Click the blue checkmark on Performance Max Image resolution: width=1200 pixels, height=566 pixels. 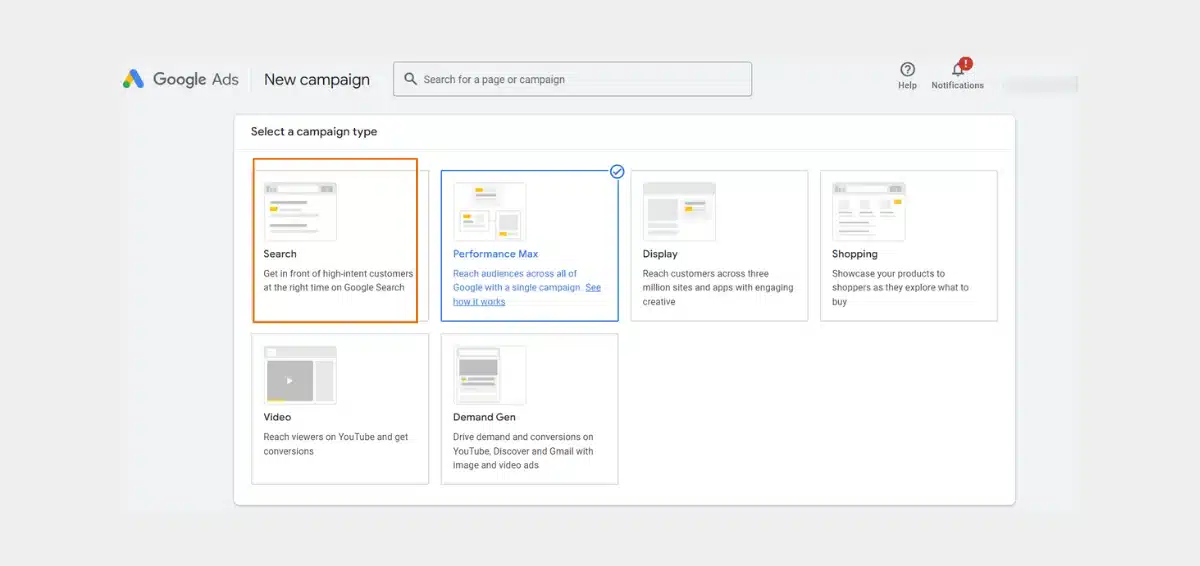pyautogui.click(x=617, y=171)
